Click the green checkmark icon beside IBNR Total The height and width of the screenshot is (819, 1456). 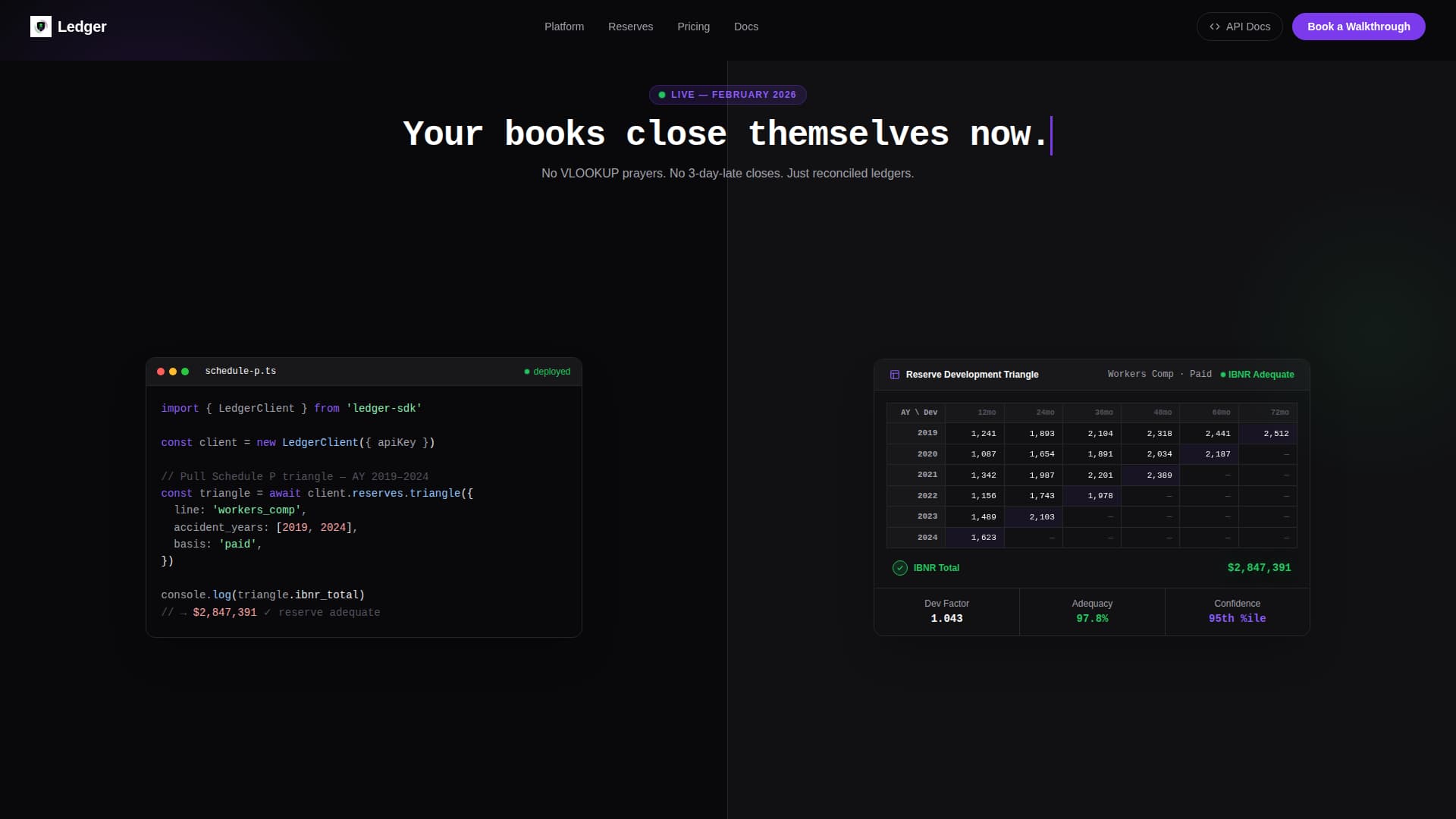[900, 568]
